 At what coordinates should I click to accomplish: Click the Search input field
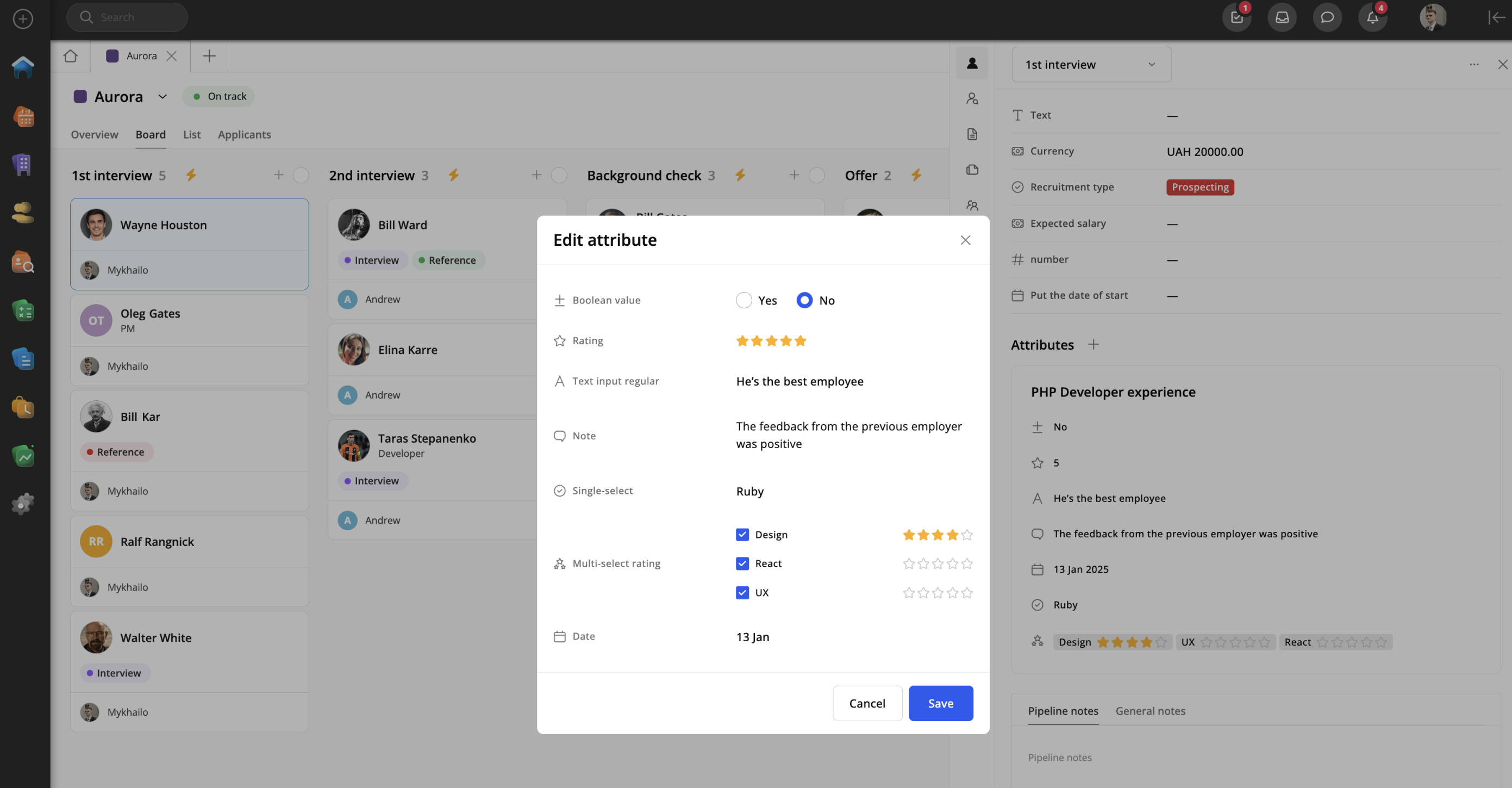127,17
